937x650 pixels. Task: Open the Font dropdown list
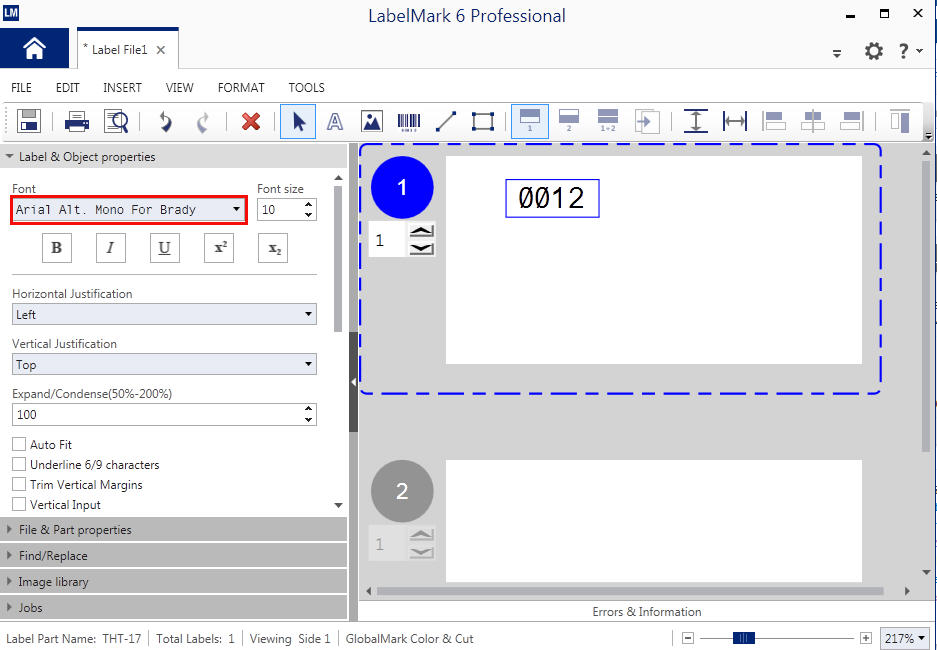[236, 210]
